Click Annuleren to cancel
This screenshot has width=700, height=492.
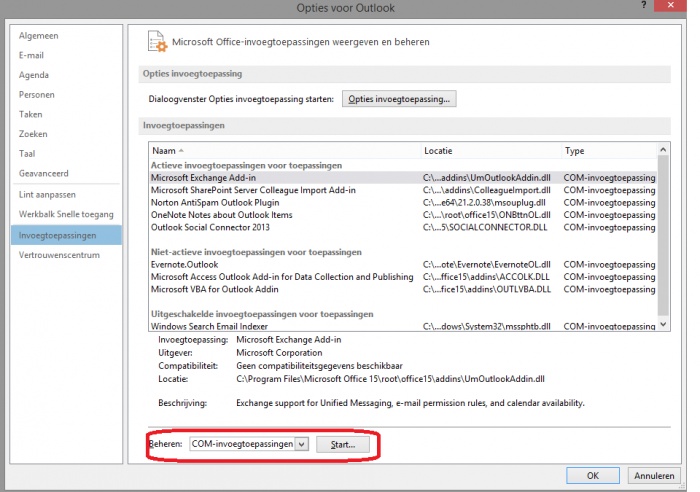tap(654, 475)
